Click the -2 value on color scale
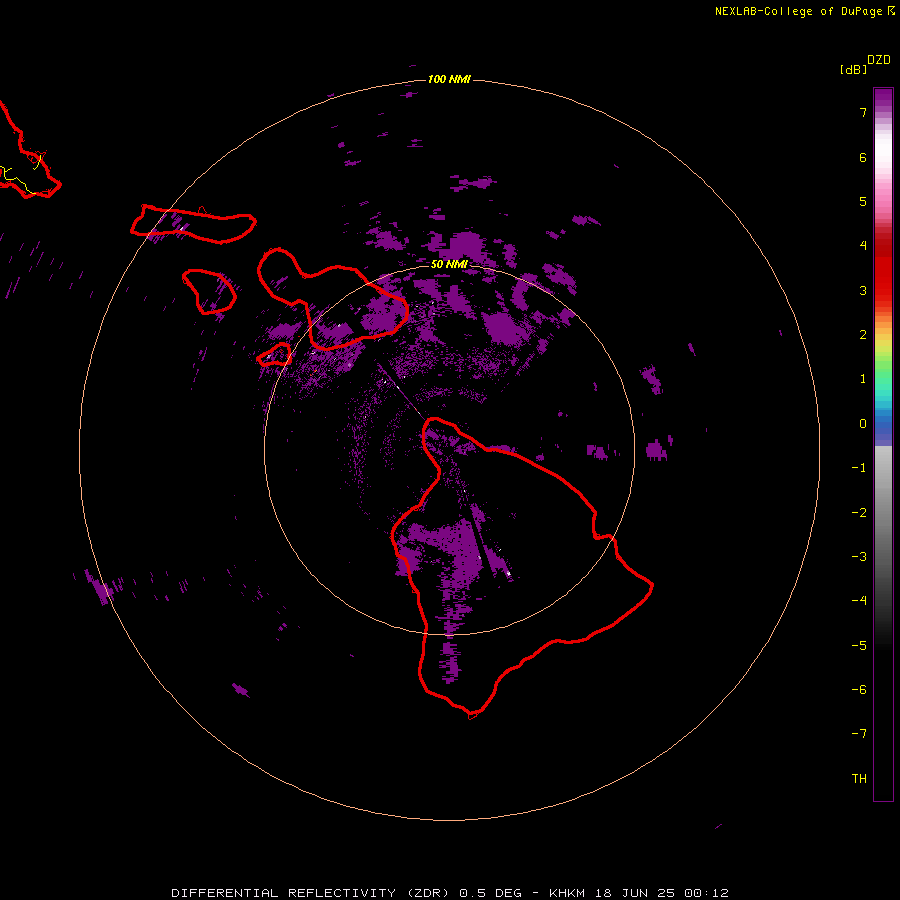The height and width of the screenshot is (900, 900). pos(859,513)
